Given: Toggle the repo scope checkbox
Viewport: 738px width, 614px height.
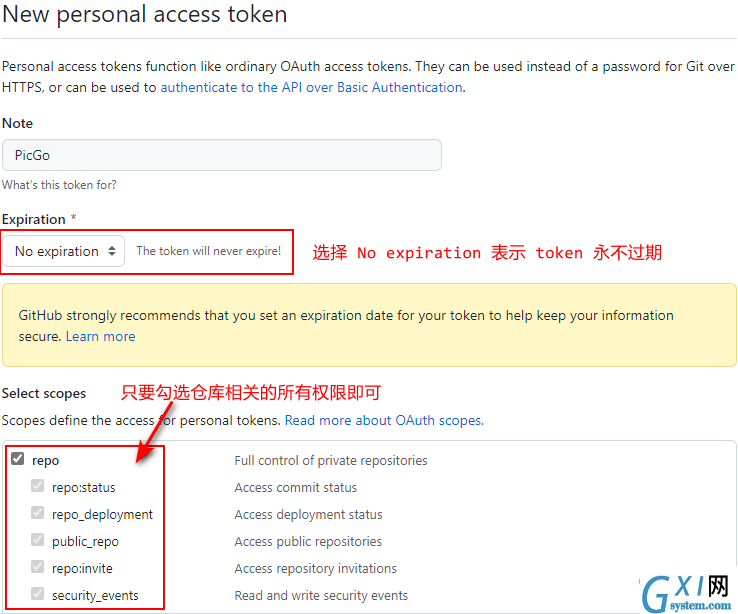Looking at the screenshot, I should 18,458.
